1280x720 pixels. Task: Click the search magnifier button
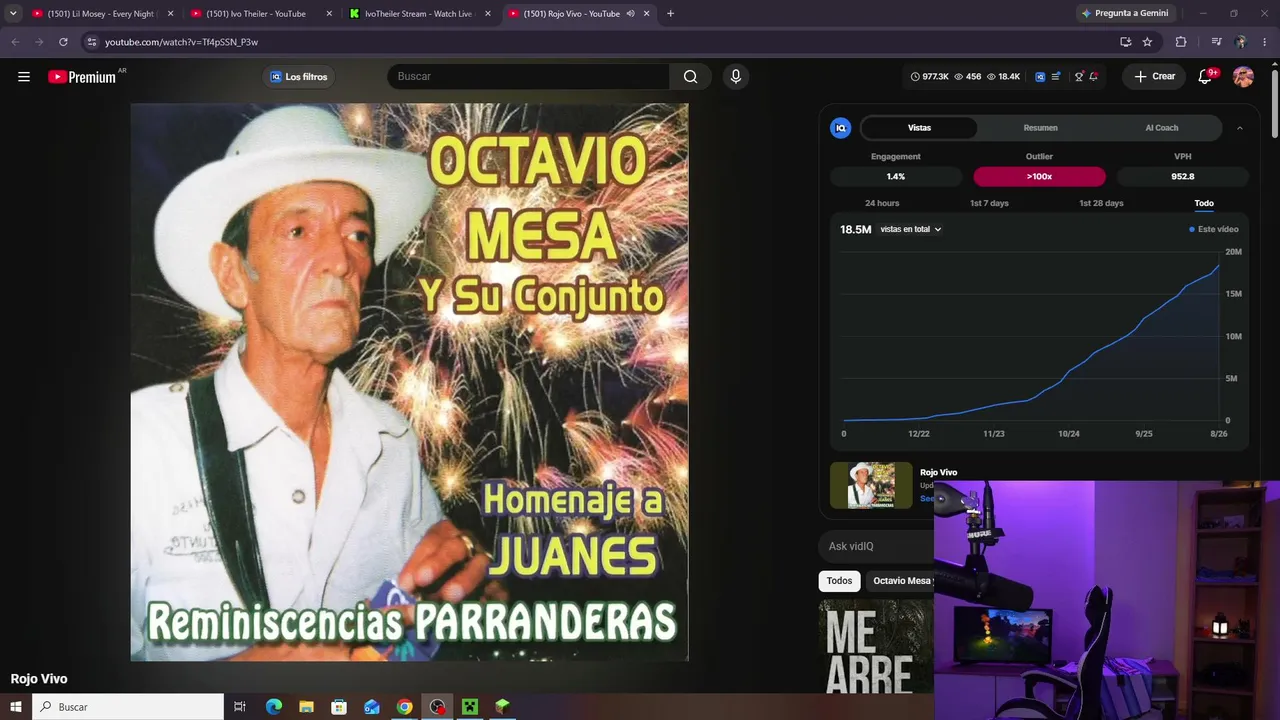[691, 77]
